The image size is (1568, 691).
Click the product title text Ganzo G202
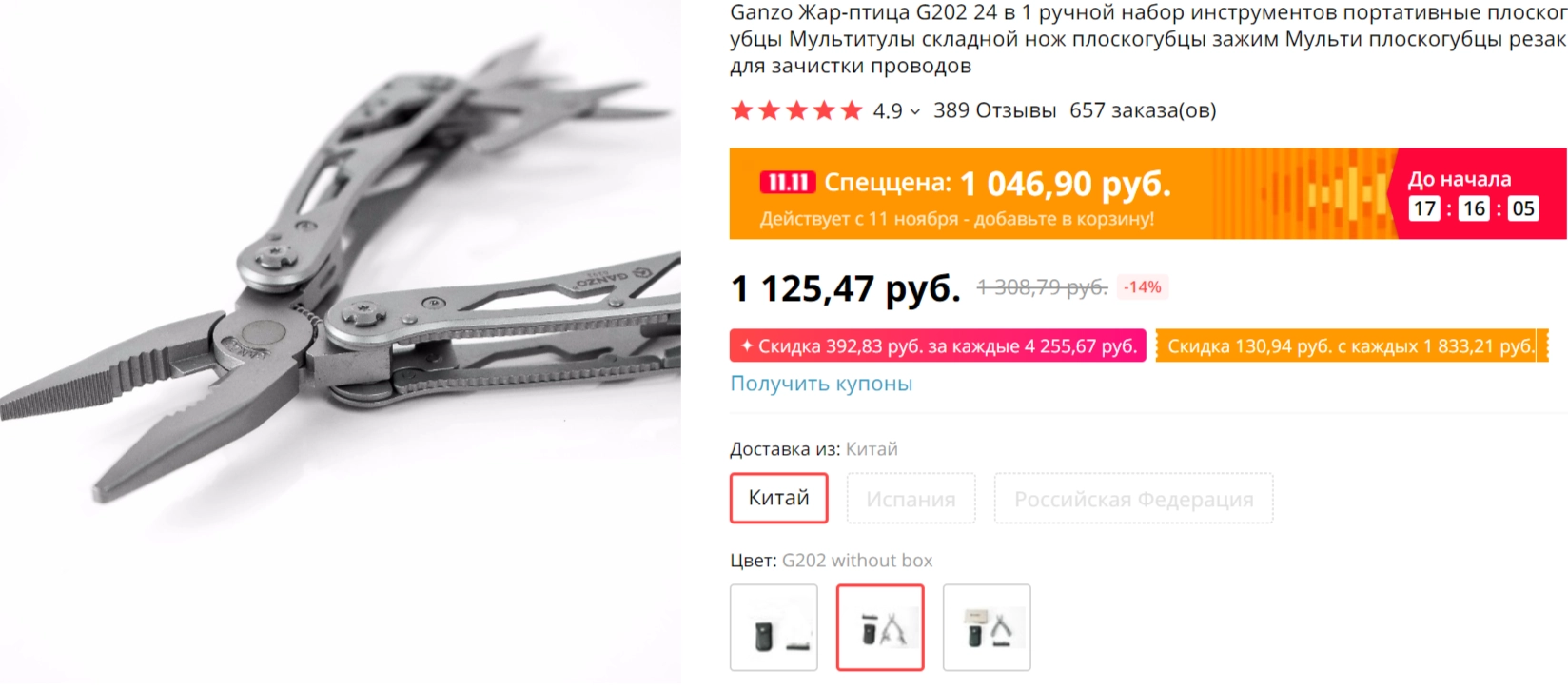click(x=1147, y=39)
